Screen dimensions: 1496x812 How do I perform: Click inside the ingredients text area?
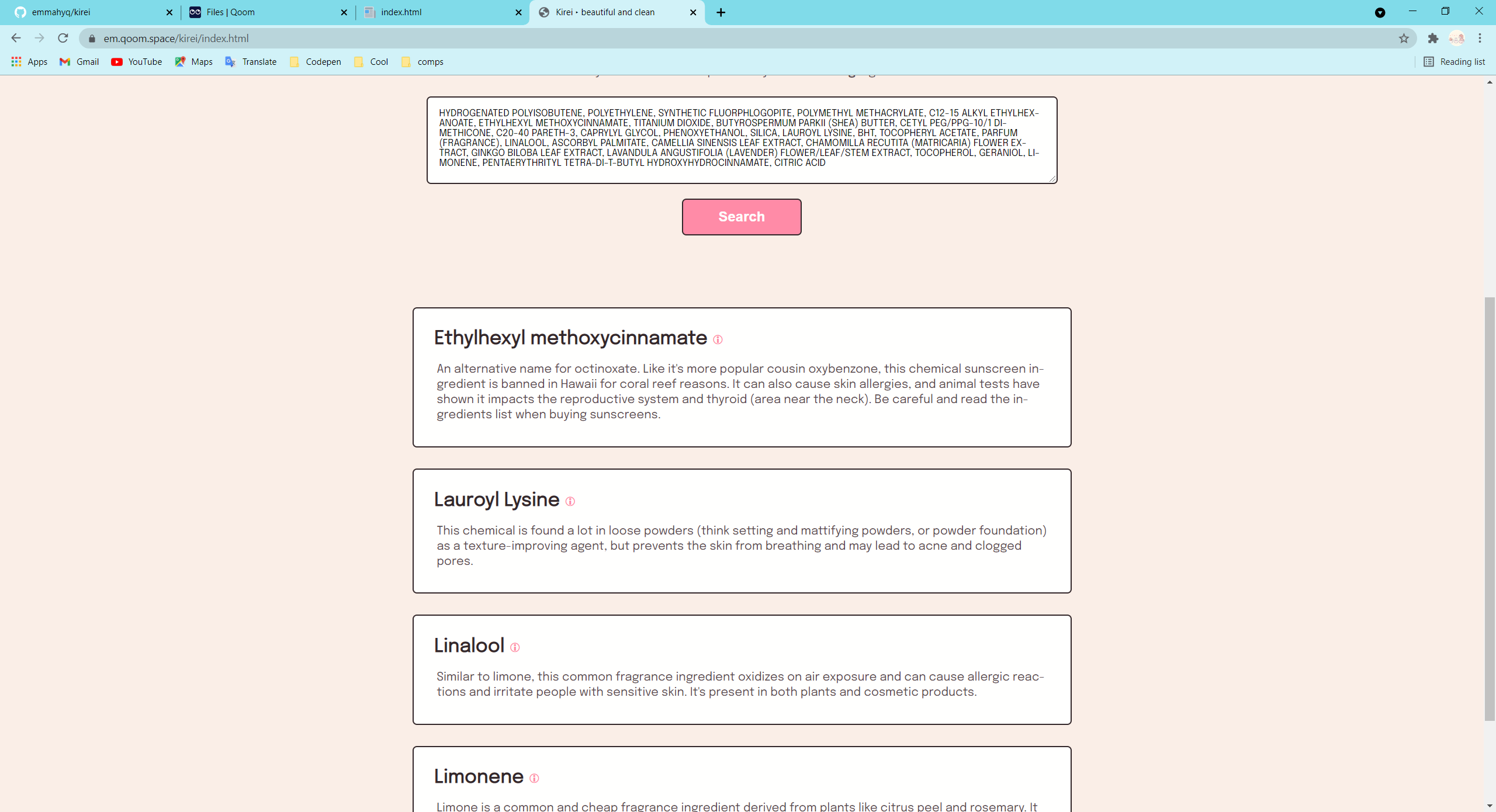[741, 140]
